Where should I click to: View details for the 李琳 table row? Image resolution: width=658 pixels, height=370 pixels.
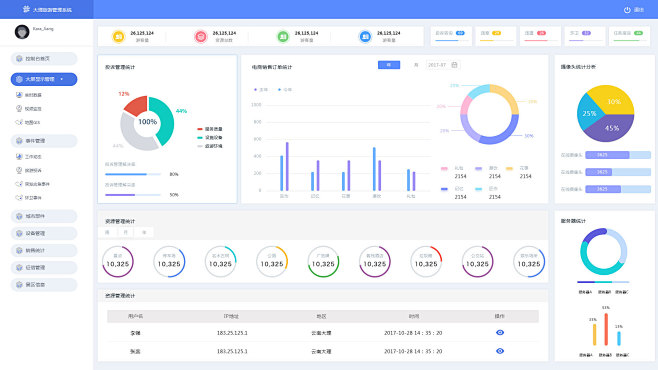coord(500,332)
